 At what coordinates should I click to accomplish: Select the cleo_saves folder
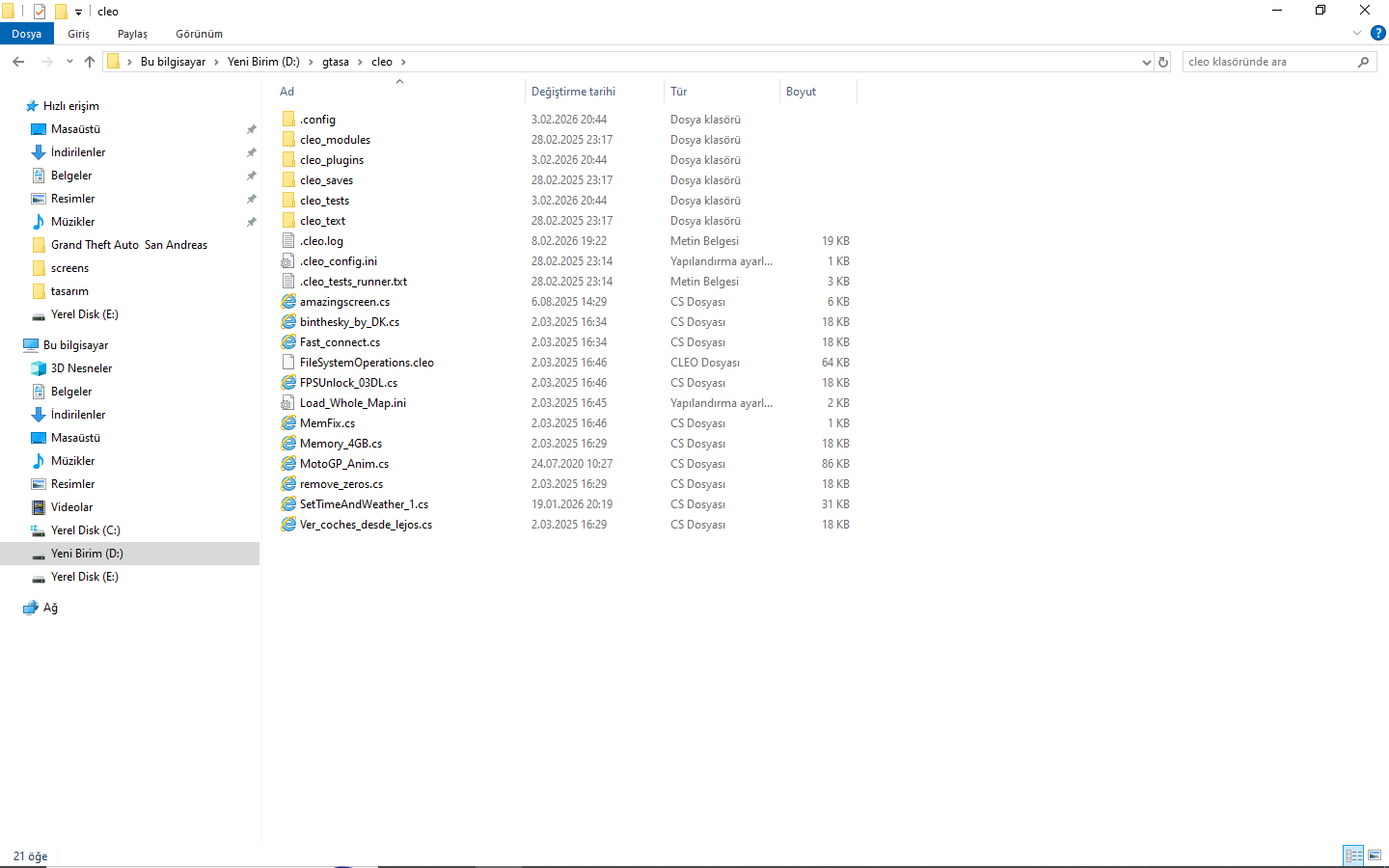coord(326,180)
